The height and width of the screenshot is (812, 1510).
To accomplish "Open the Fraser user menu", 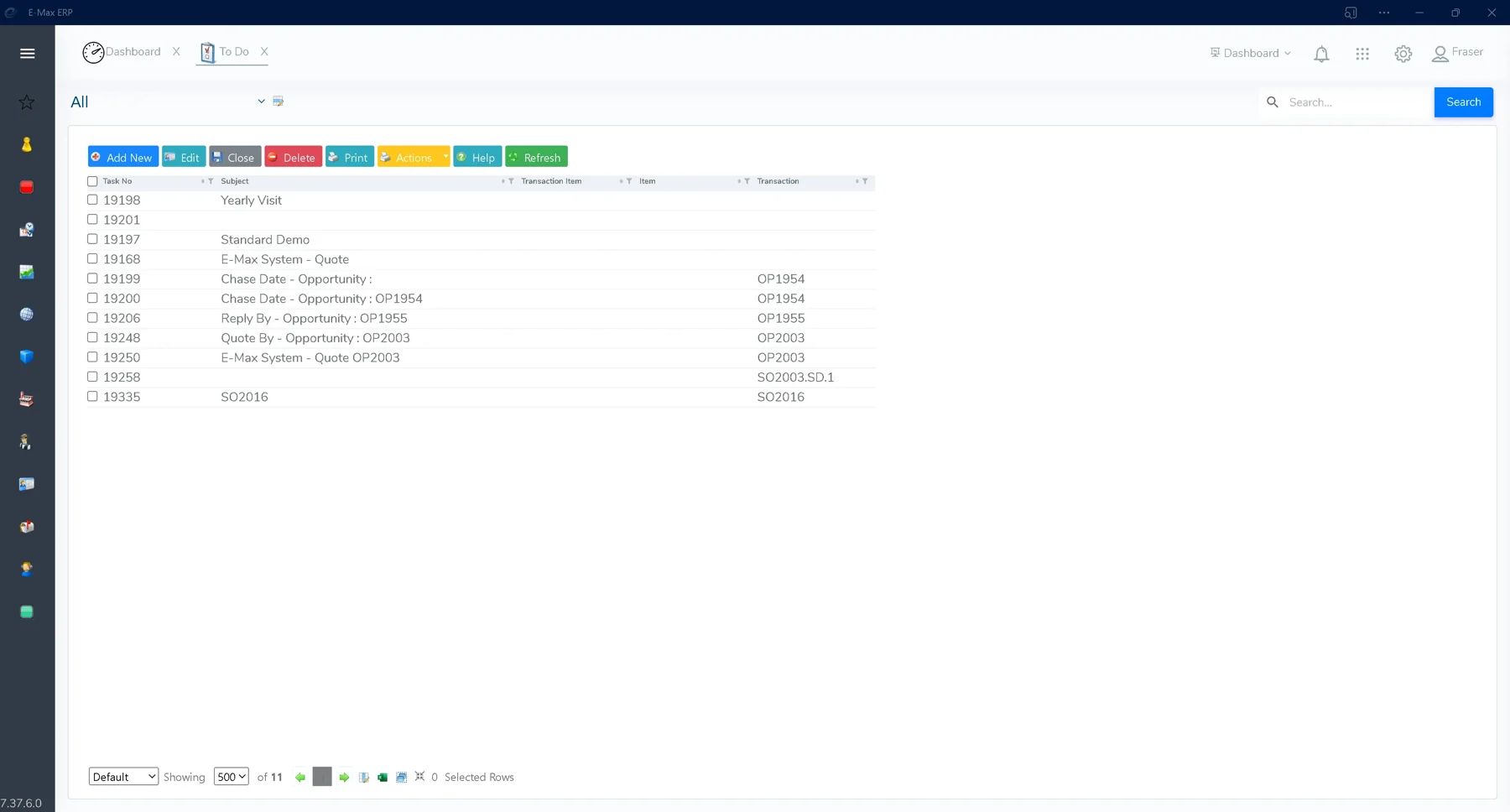I will (x=1457, y=53).
